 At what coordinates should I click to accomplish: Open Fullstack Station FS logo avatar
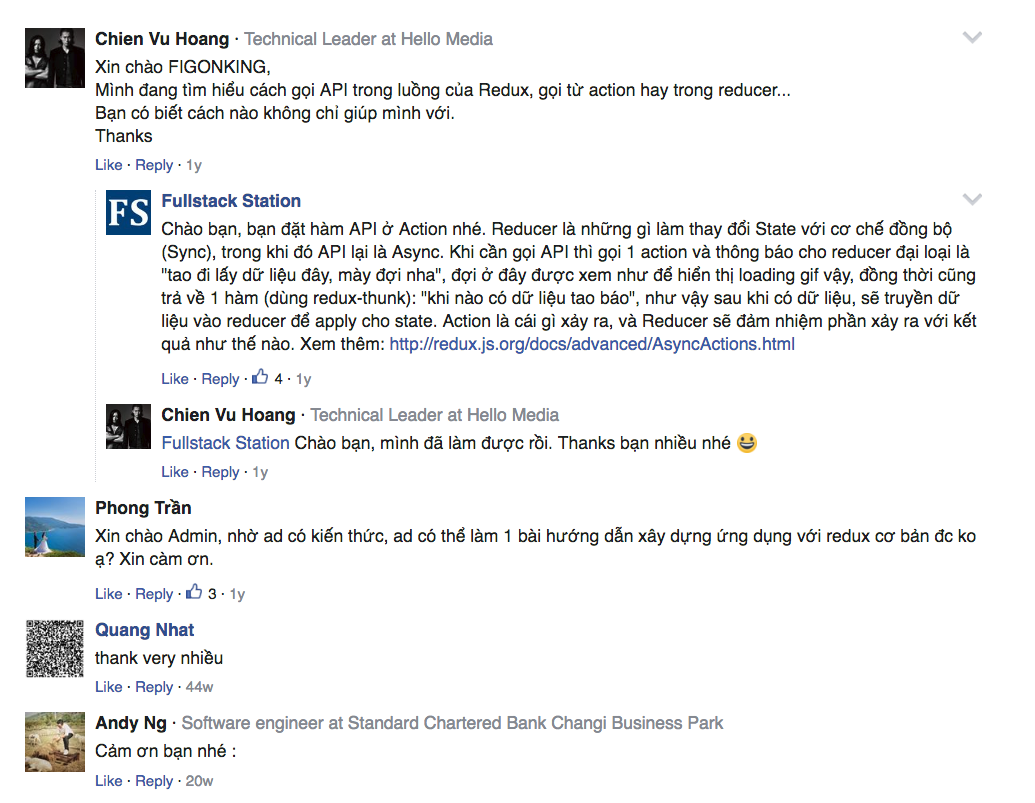[x=128, y=212]
